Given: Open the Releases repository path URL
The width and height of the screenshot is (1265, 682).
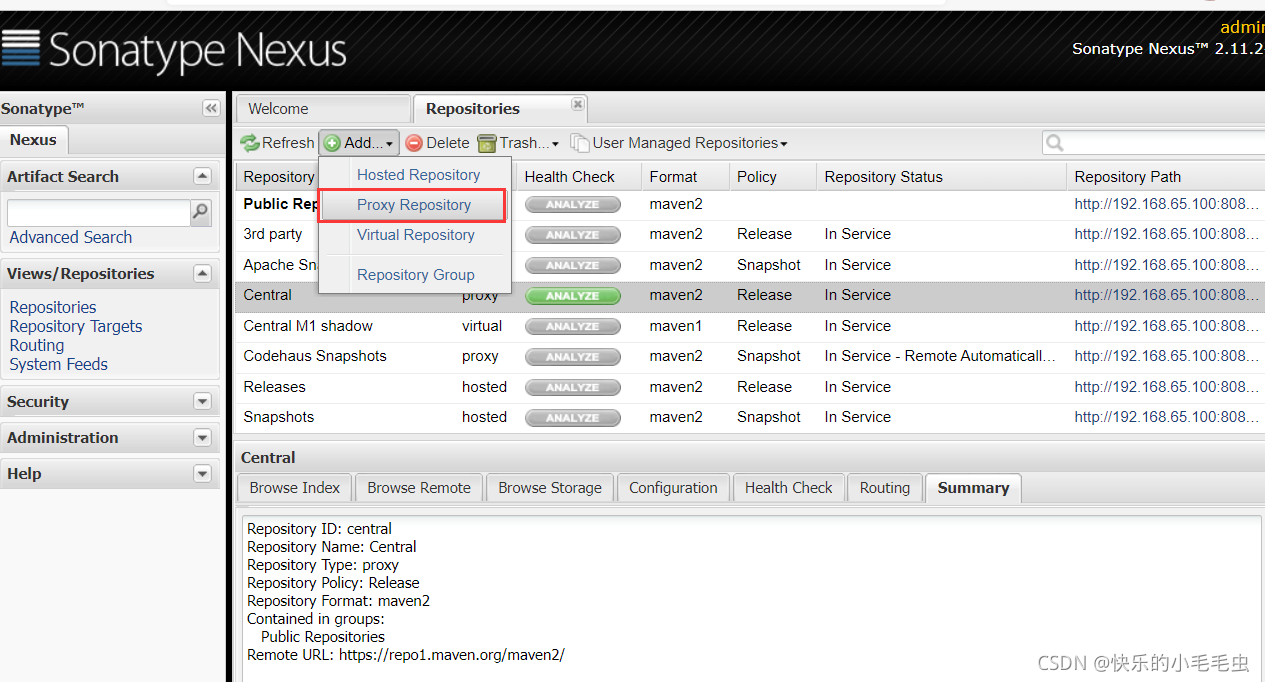Looking at the screenshot, I should click(x=1167, y=387).
